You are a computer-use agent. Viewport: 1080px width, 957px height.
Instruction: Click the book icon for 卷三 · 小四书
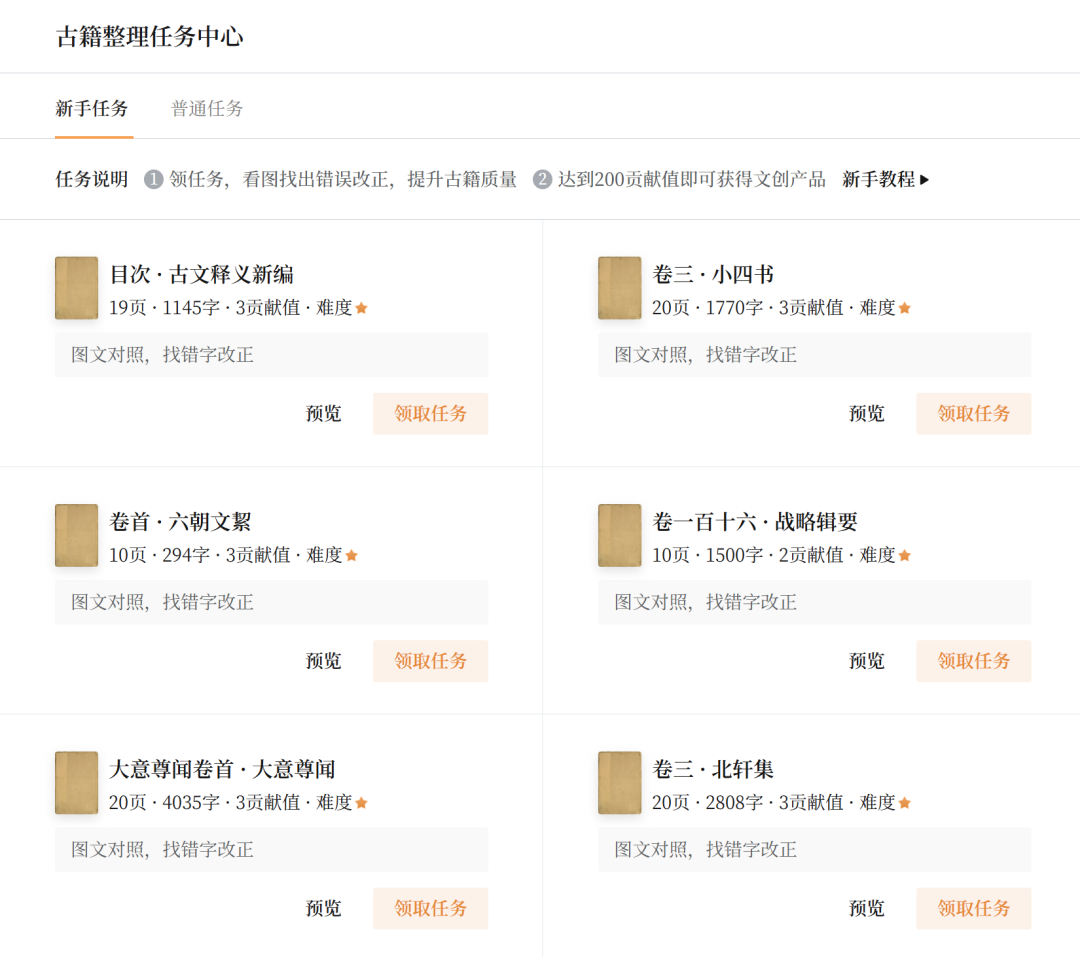[x=619, y=288]
